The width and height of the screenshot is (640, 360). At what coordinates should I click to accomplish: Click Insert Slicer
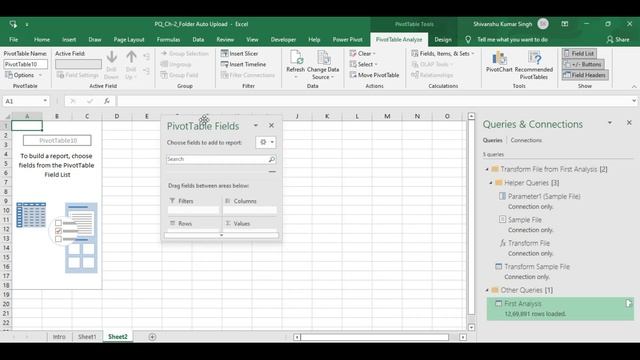[239, 53]
